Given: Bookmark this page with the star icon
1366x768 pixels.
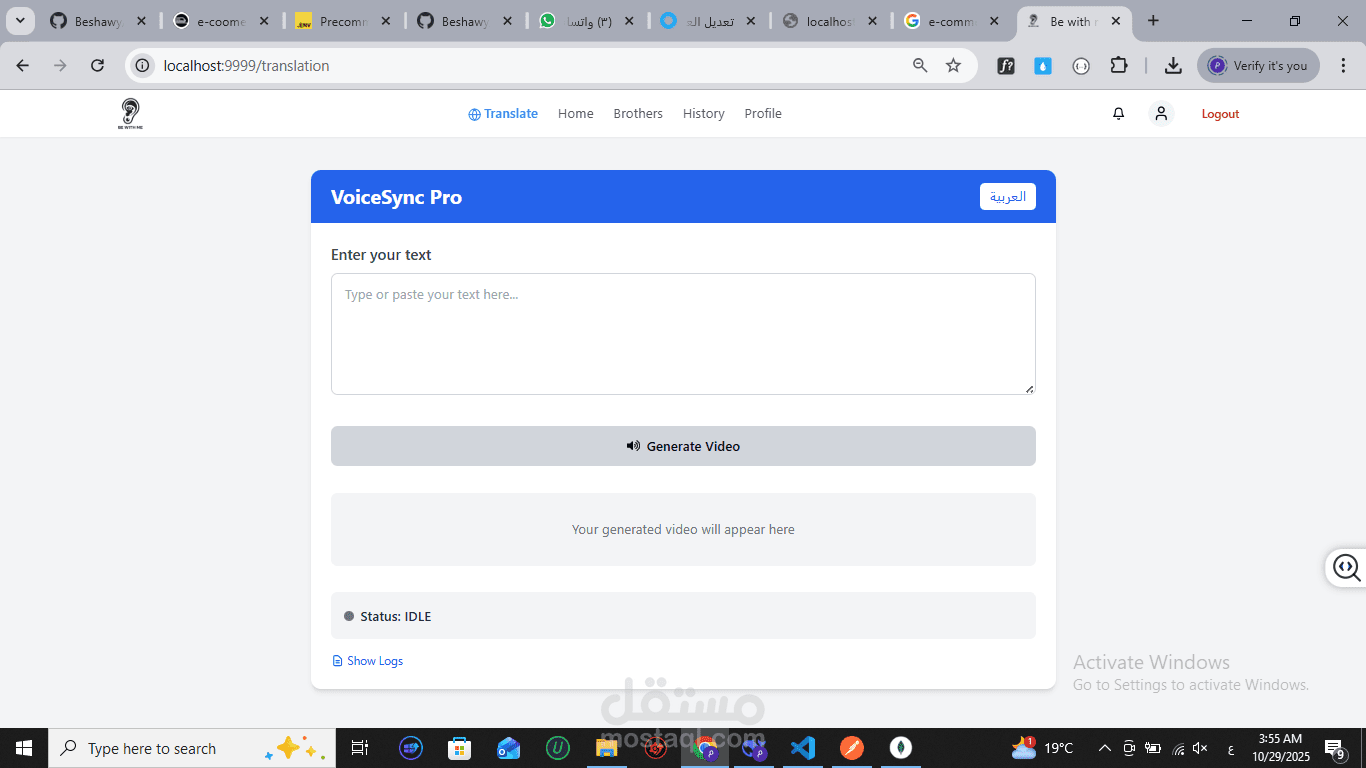Looking at the screenshot, I should click(953, 66).
